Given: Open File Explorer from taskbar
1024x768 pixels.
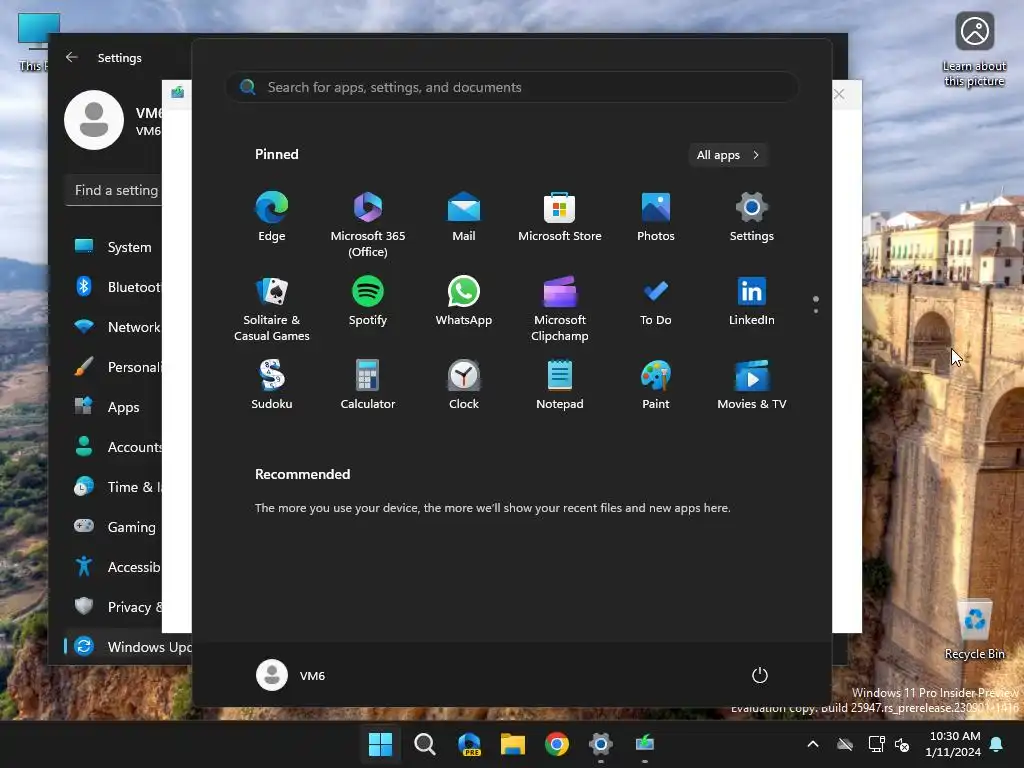Looking at the screenshot, I should (513, 743).
